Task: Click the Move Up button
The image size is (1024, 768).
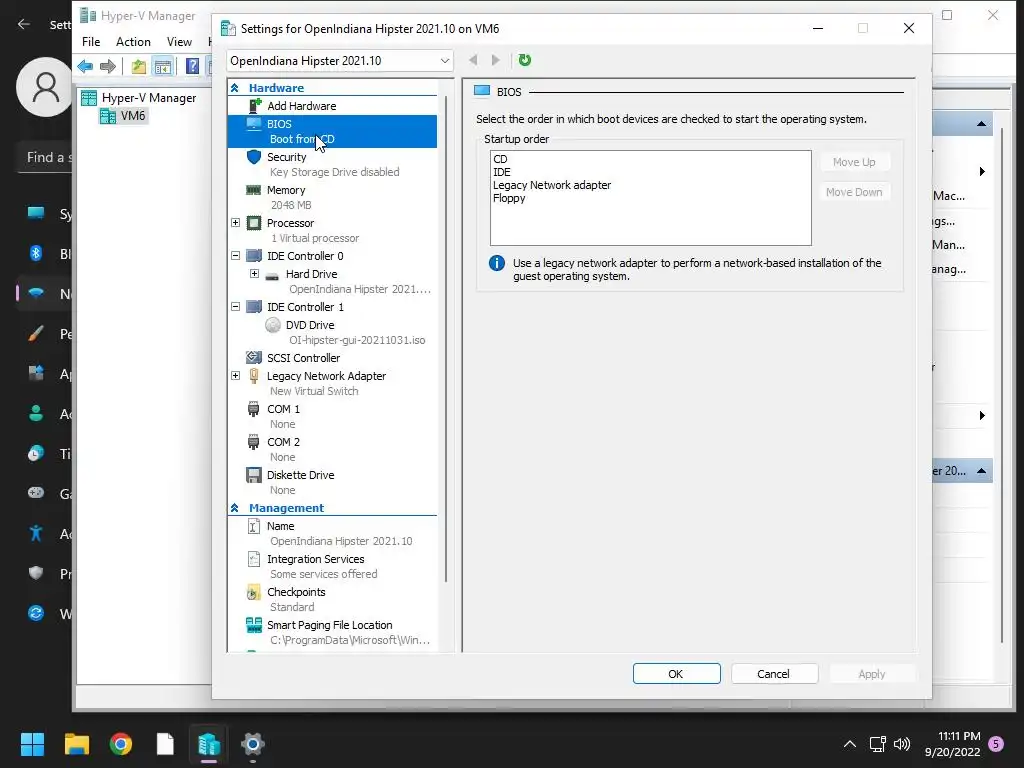Action: pyautogui.click(x=854, y=162)
